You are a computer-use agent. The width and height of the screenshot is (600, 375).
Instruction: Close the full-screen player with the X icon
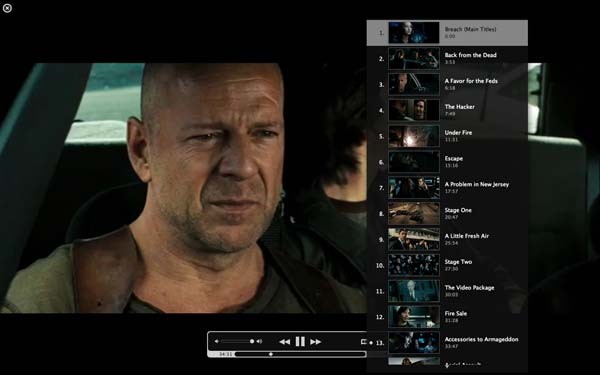[7, 8]
